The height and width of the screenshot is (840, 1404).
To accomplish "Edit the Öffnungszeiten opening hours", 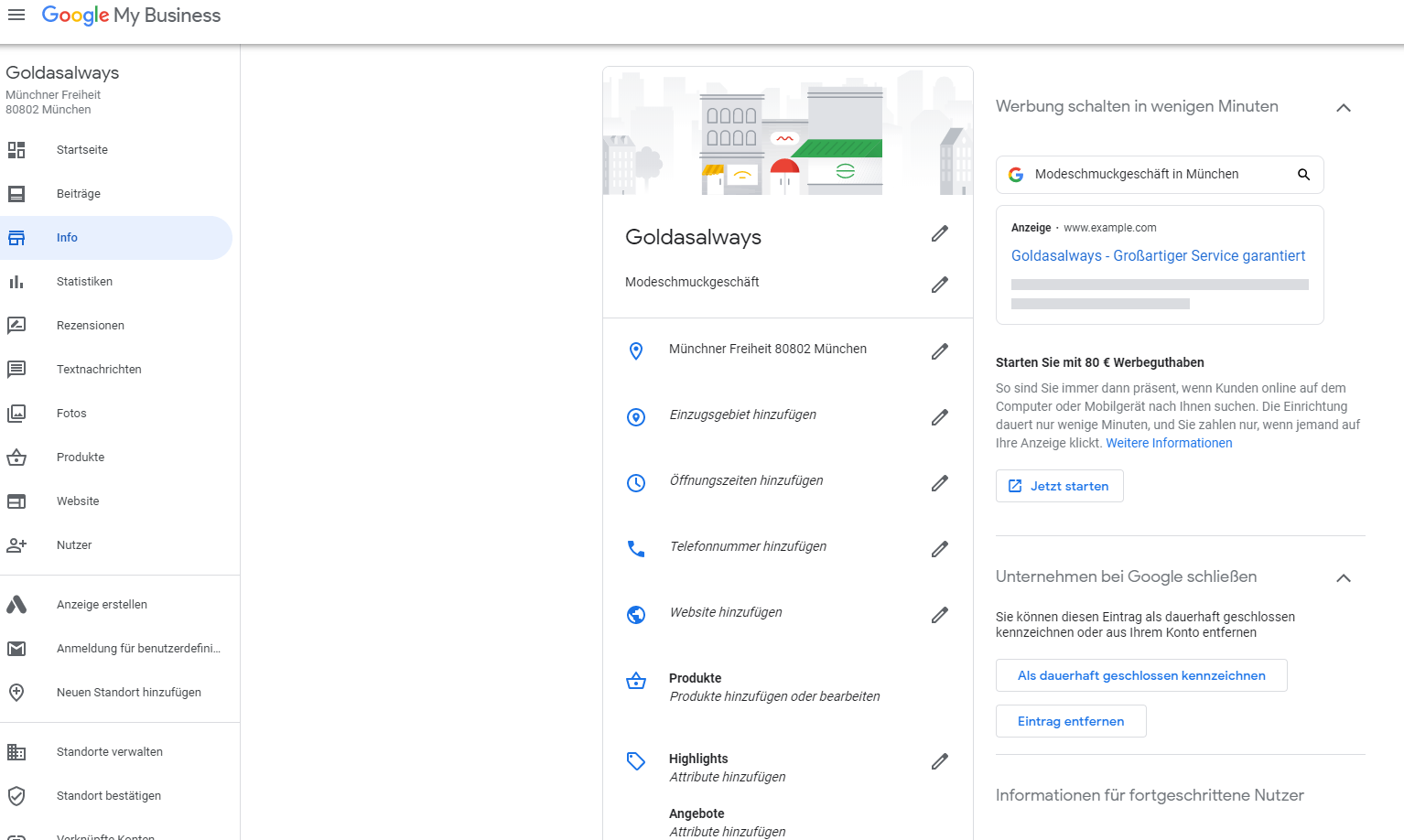I will 940,483.
